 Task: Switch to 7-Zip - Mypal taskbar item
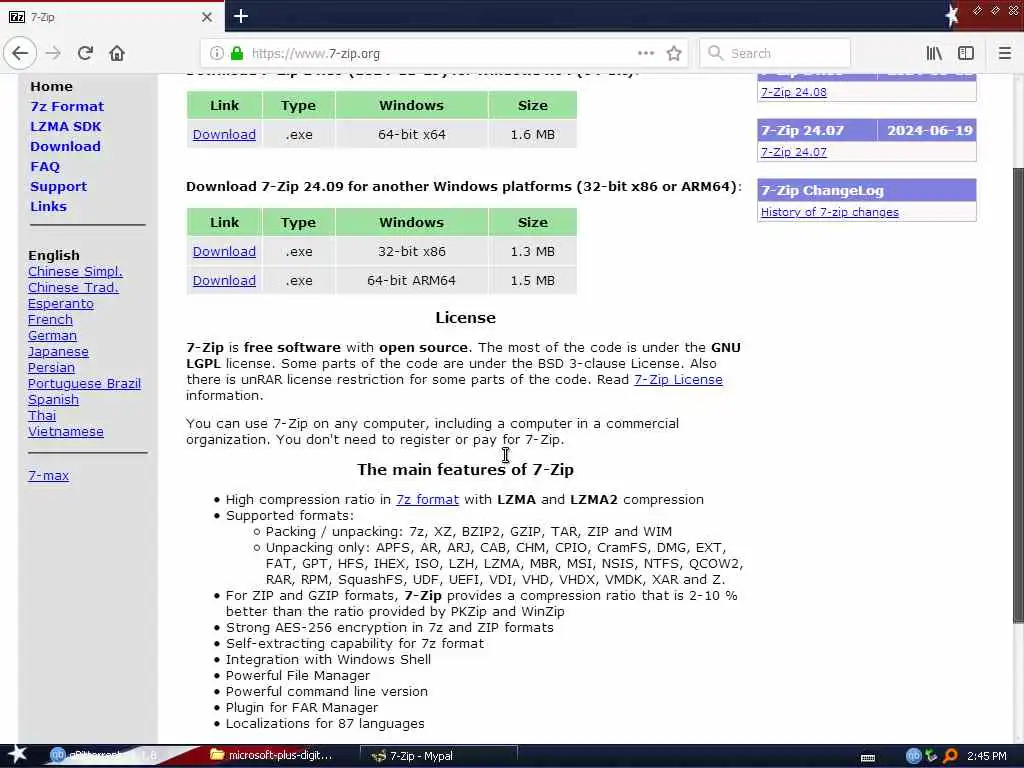(x=439, y=756)
